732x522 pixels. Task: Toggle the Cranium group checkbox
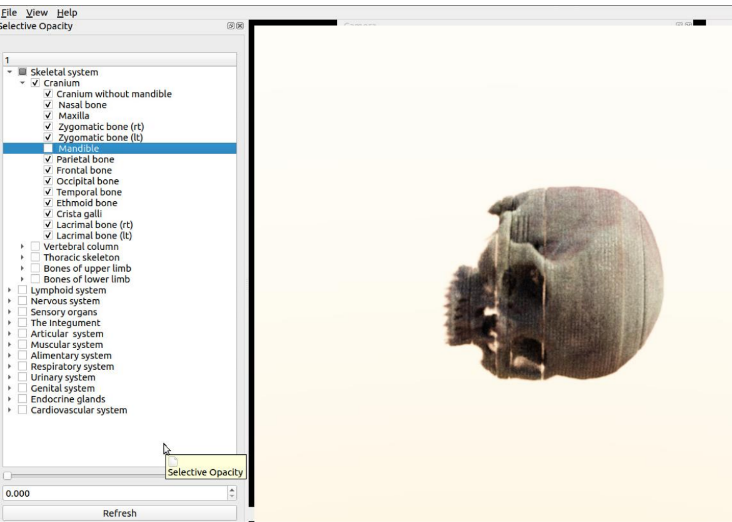point(36,83)
